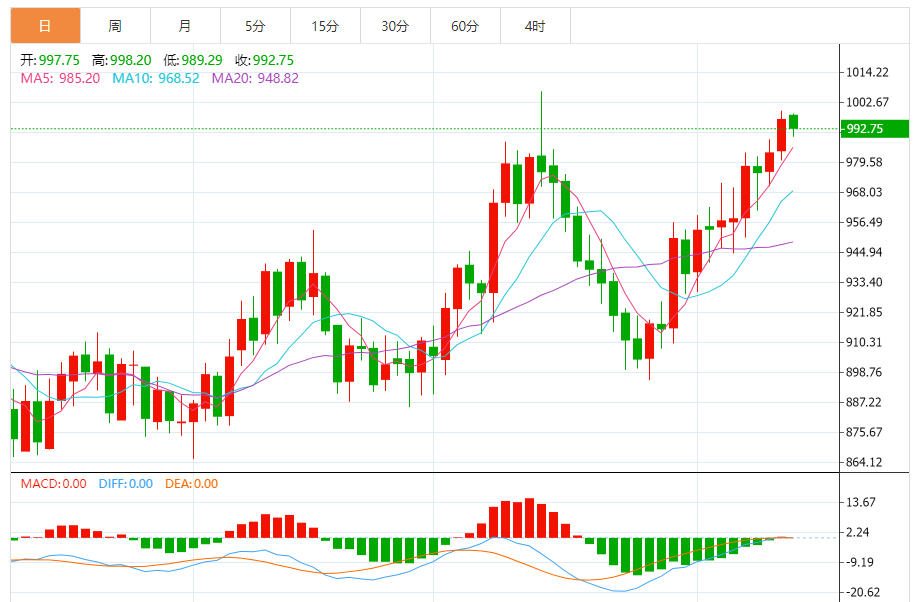Click the 979.58 price axis label
This screenshot has height=602, width=915.
click(x=865, y=162)
